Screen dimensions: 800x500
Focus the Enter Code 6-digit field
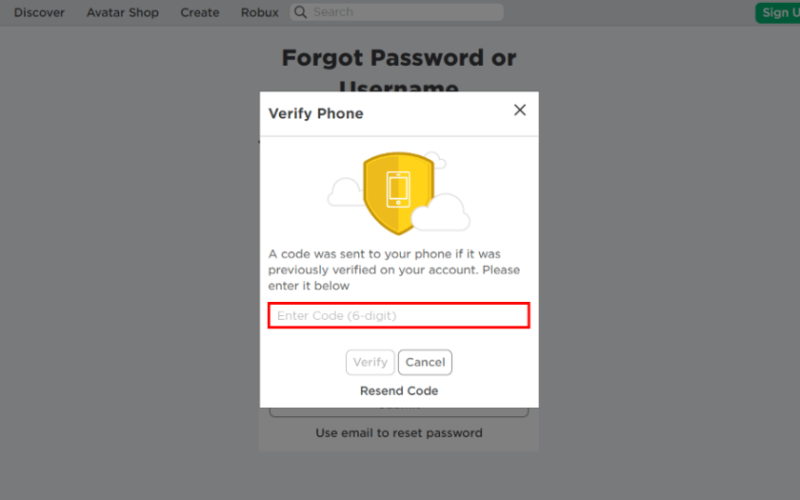pyautogui.click(x=399, y=315)
